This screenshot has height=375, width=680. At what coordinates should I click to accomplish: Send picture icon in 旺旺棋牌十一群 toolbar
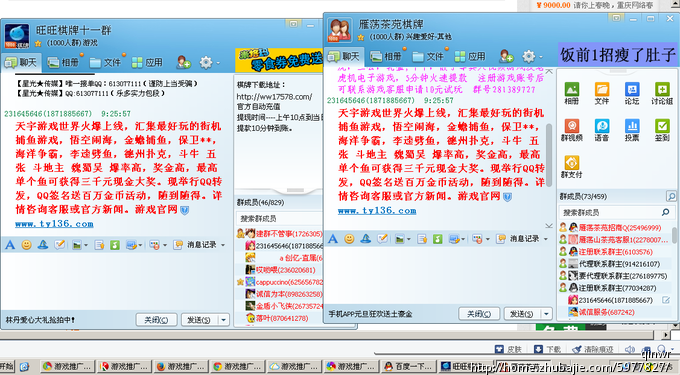77,245
